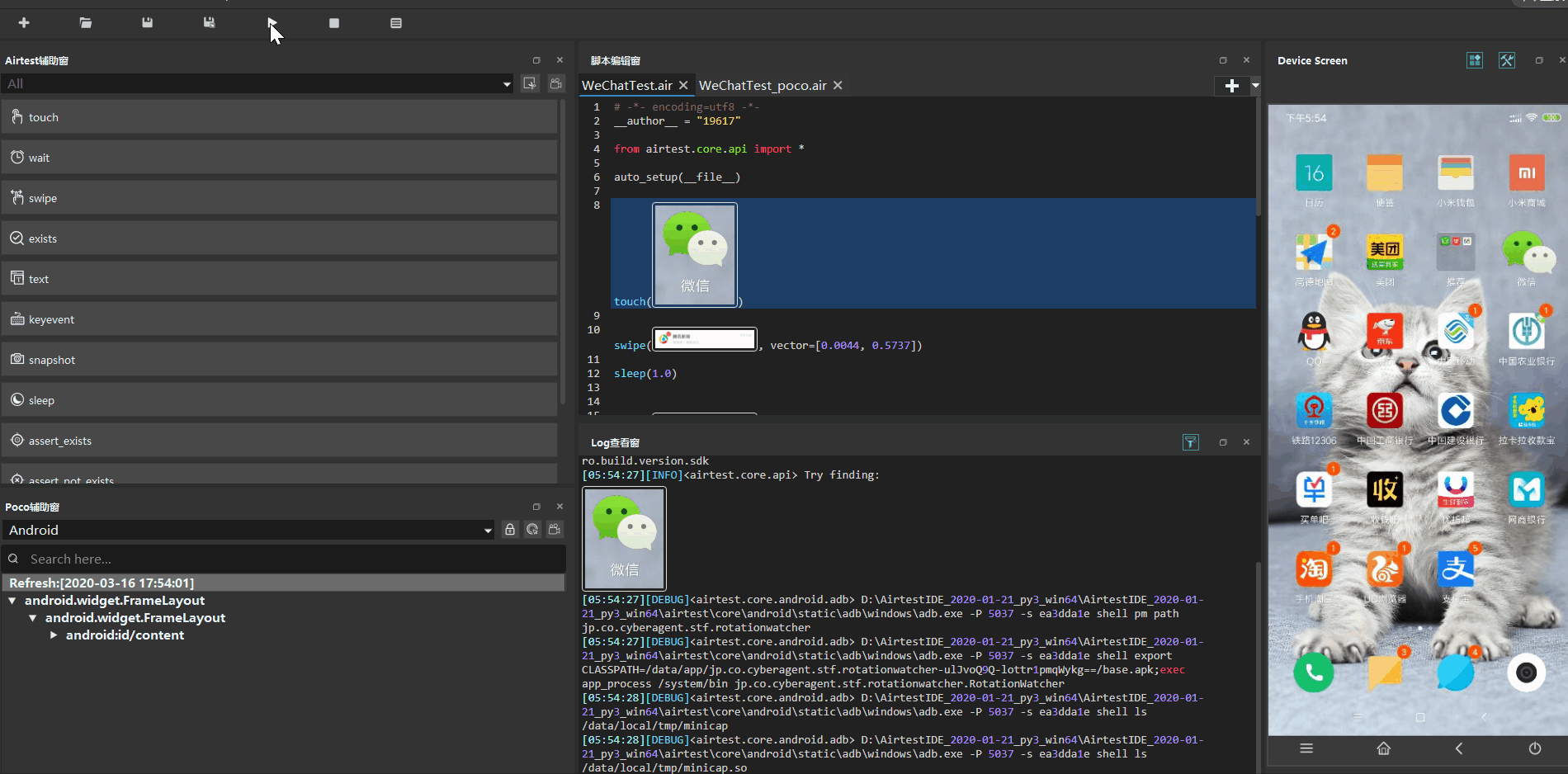This screenshot has width=1568, height=774.
Task: Expand the android:id/content node
Action: tap(54, 635)
